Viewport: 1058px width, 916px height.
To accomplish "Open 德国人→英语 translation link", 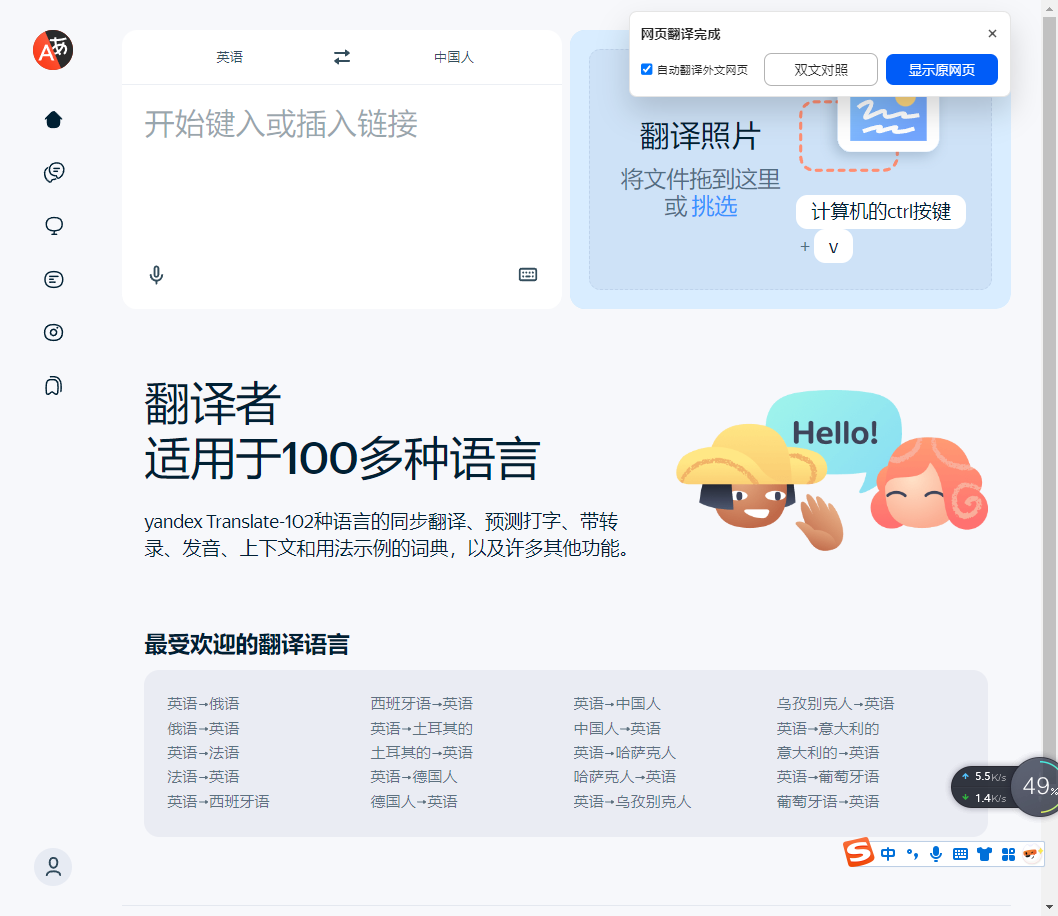I will (x=414, y=801).
